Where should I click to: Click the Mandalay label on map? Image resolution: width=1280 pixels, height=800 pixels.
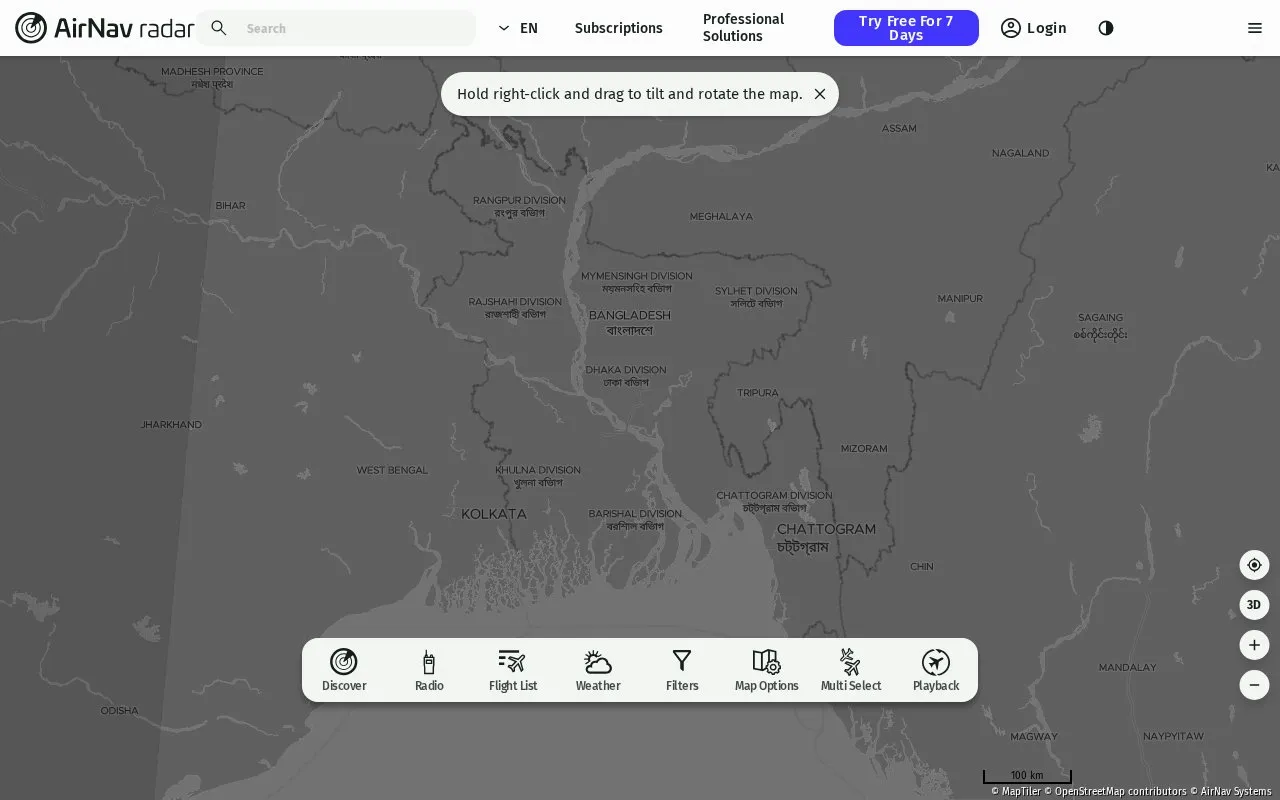tap(1128, 667)
